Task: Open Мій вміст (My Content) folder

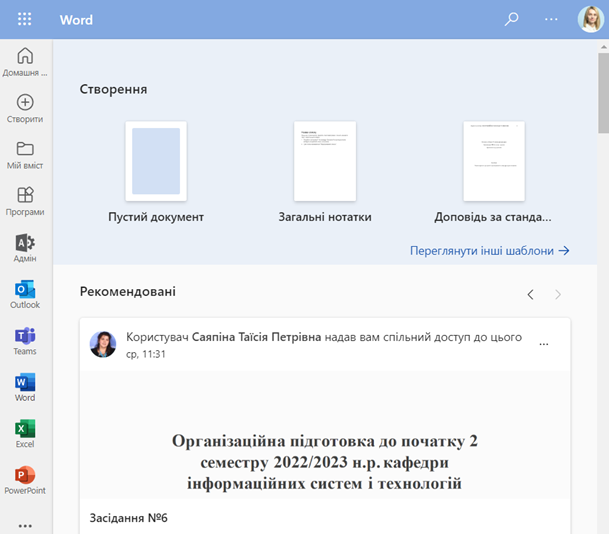Action: [25, 154]
